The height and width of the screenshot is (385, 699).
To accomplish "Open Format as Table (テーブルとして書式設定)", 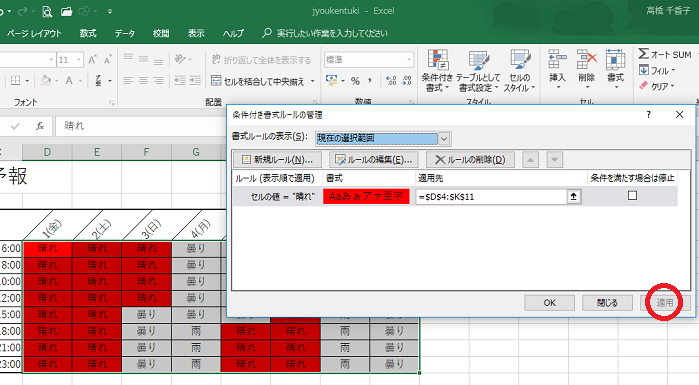I will tap(478, 70).
